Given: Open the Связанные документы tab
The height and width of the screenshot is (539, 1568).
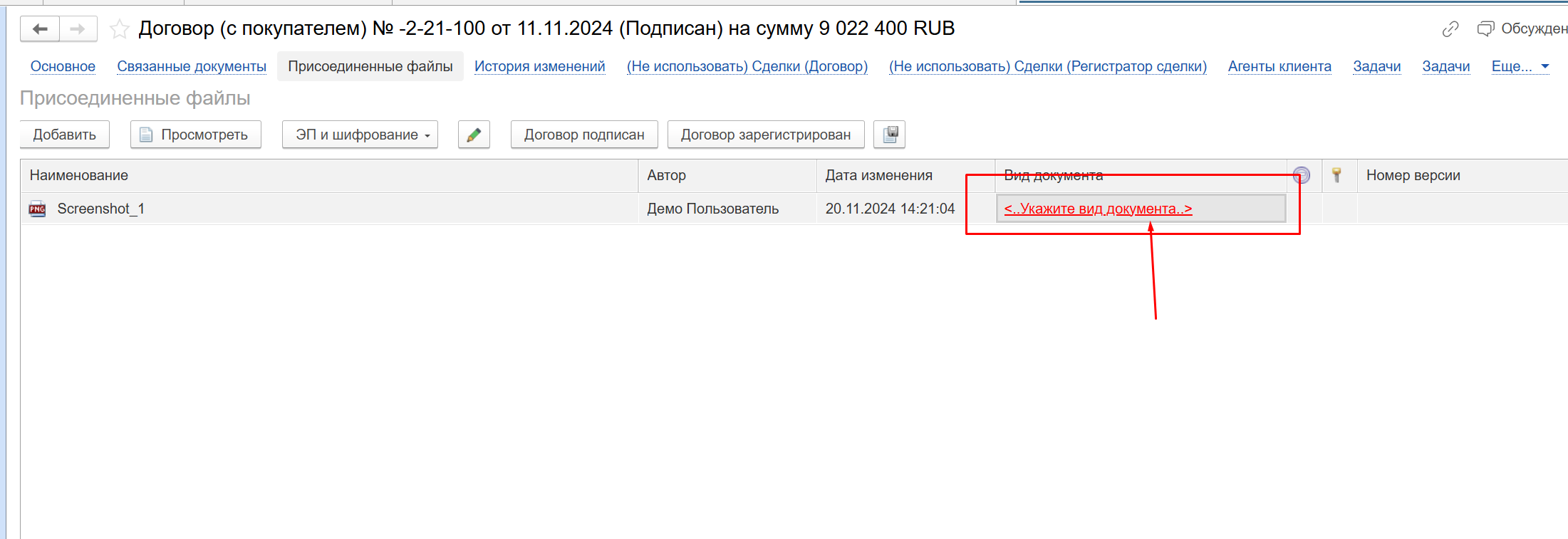Looking at the screenshot, I should [x=192, y=66].
